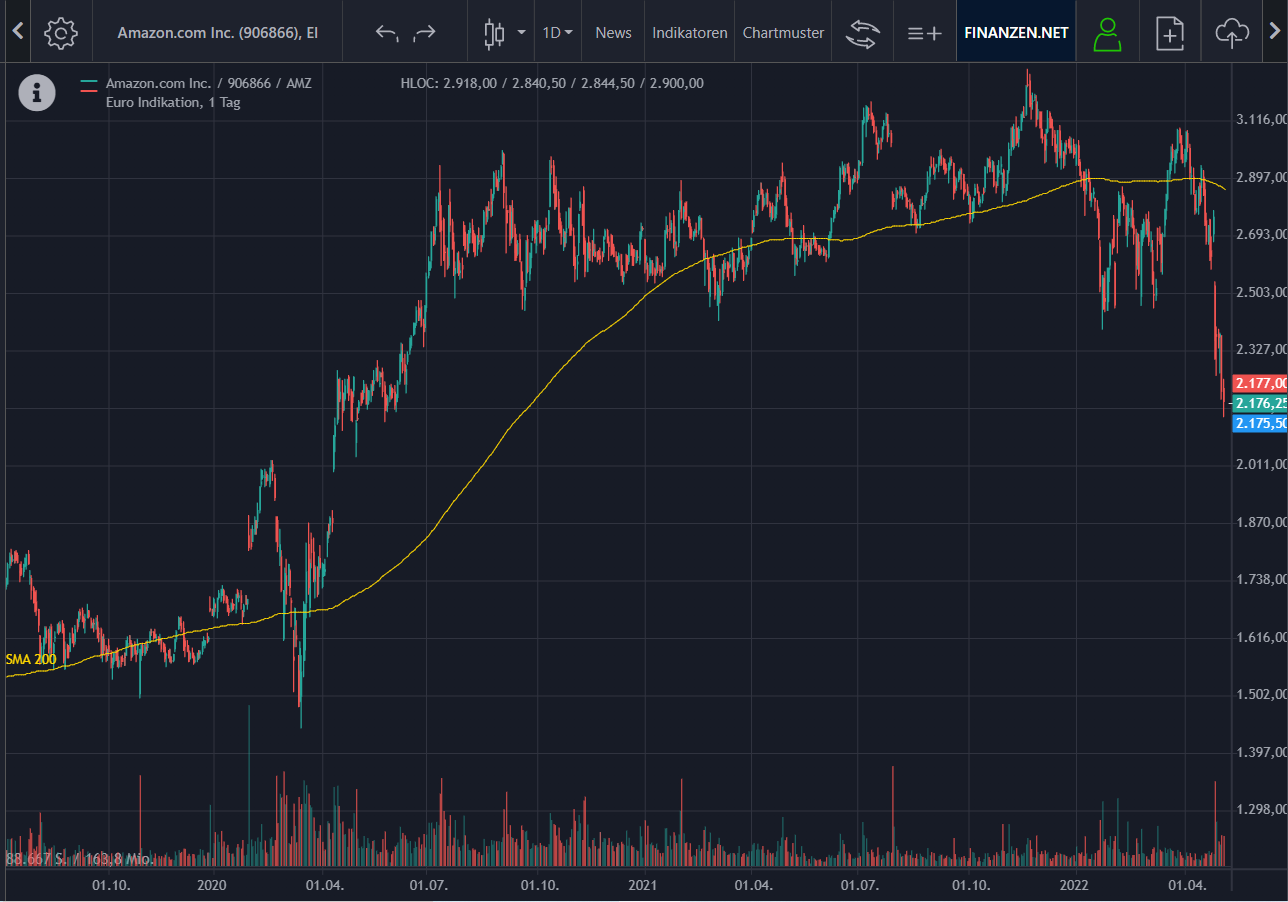Click the green 2.176,25 price tag
This screenshot has width=1288, height=902.
pyautogui.click(x=1260, y=403)
